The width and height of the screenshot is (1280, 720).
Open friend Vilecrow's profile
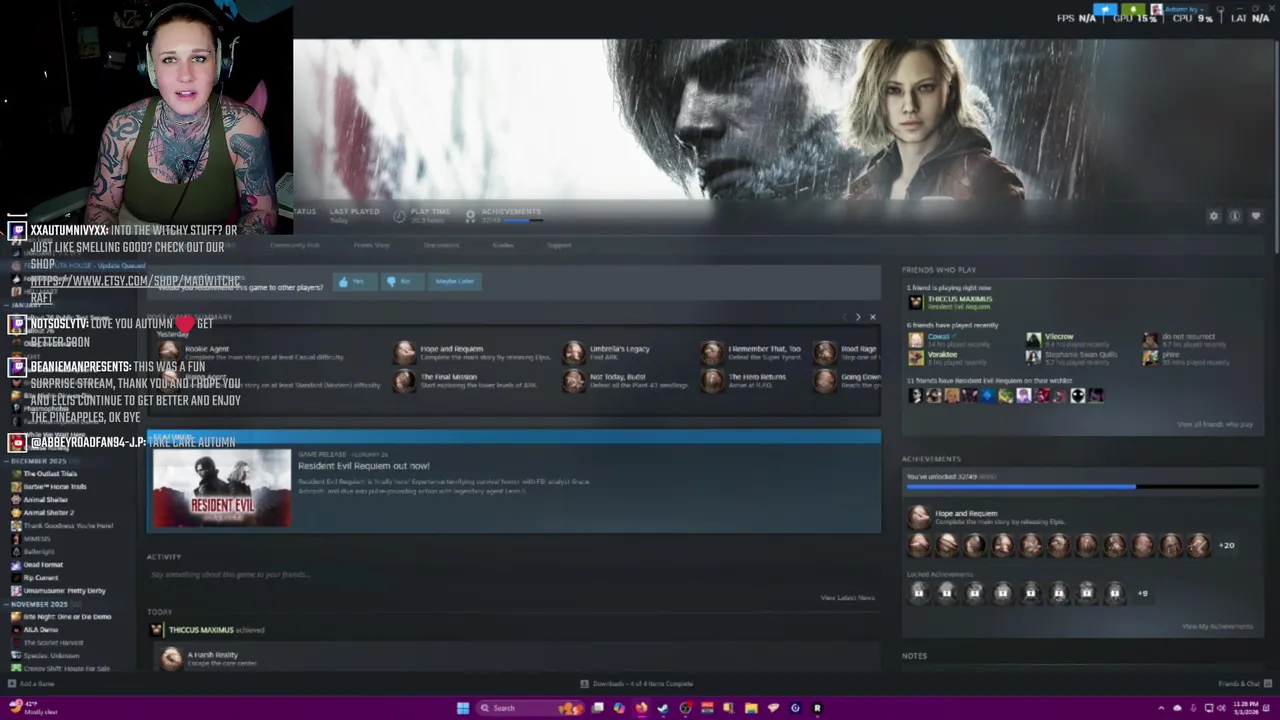[x=1058, y=336]
